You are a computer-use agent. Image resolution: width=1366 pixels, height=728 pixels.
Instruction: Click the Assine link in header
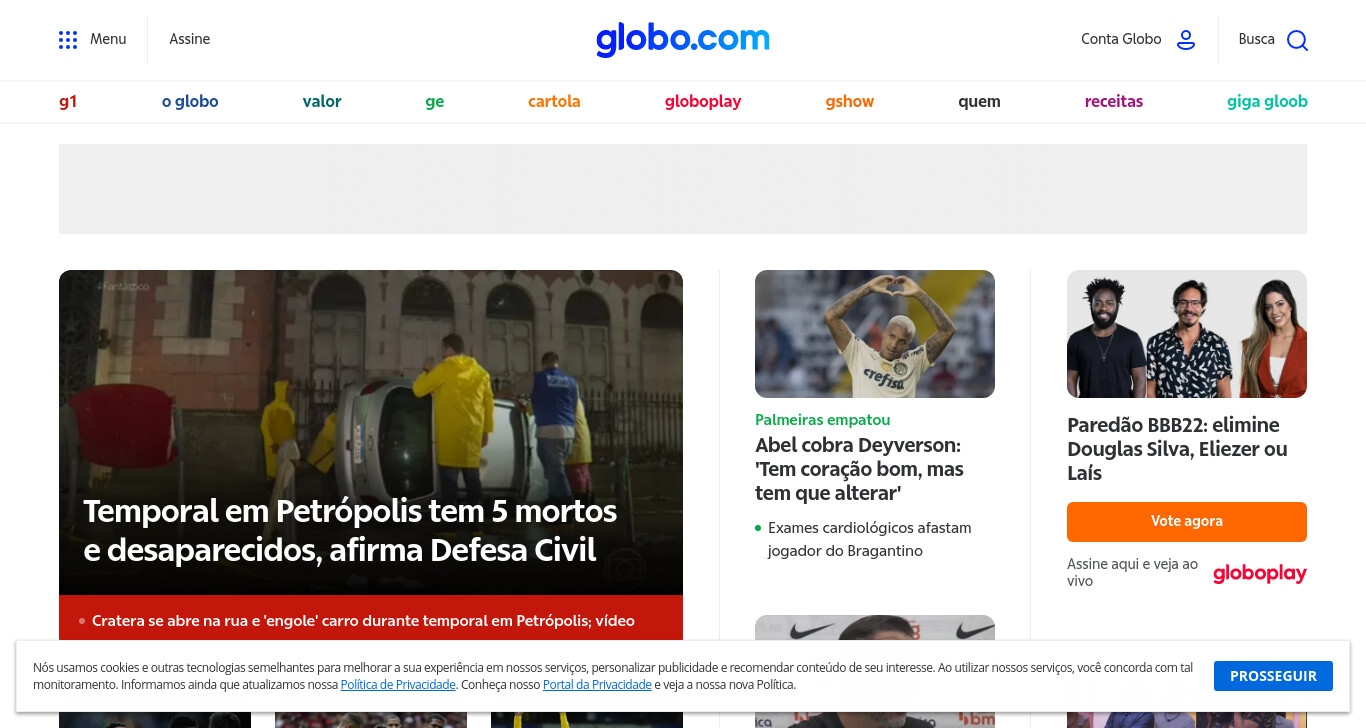tap(189, 39)
